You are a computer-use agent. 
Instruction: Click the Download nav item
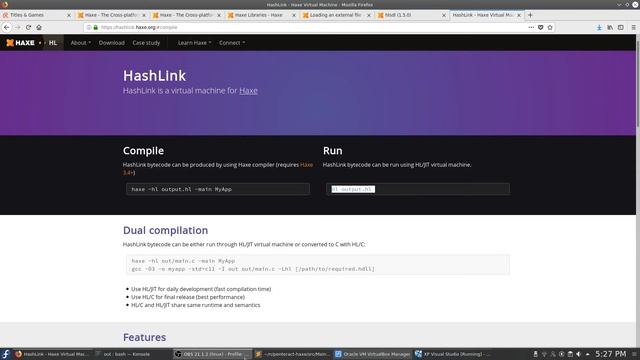111,42
